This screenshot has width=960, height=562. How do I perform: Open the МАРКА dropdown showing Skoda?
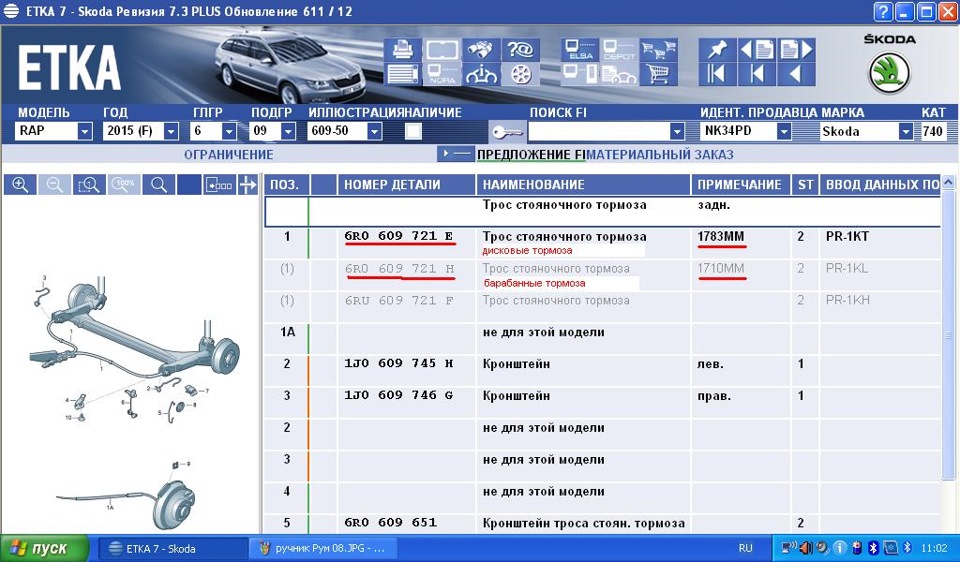coord(906,131)
